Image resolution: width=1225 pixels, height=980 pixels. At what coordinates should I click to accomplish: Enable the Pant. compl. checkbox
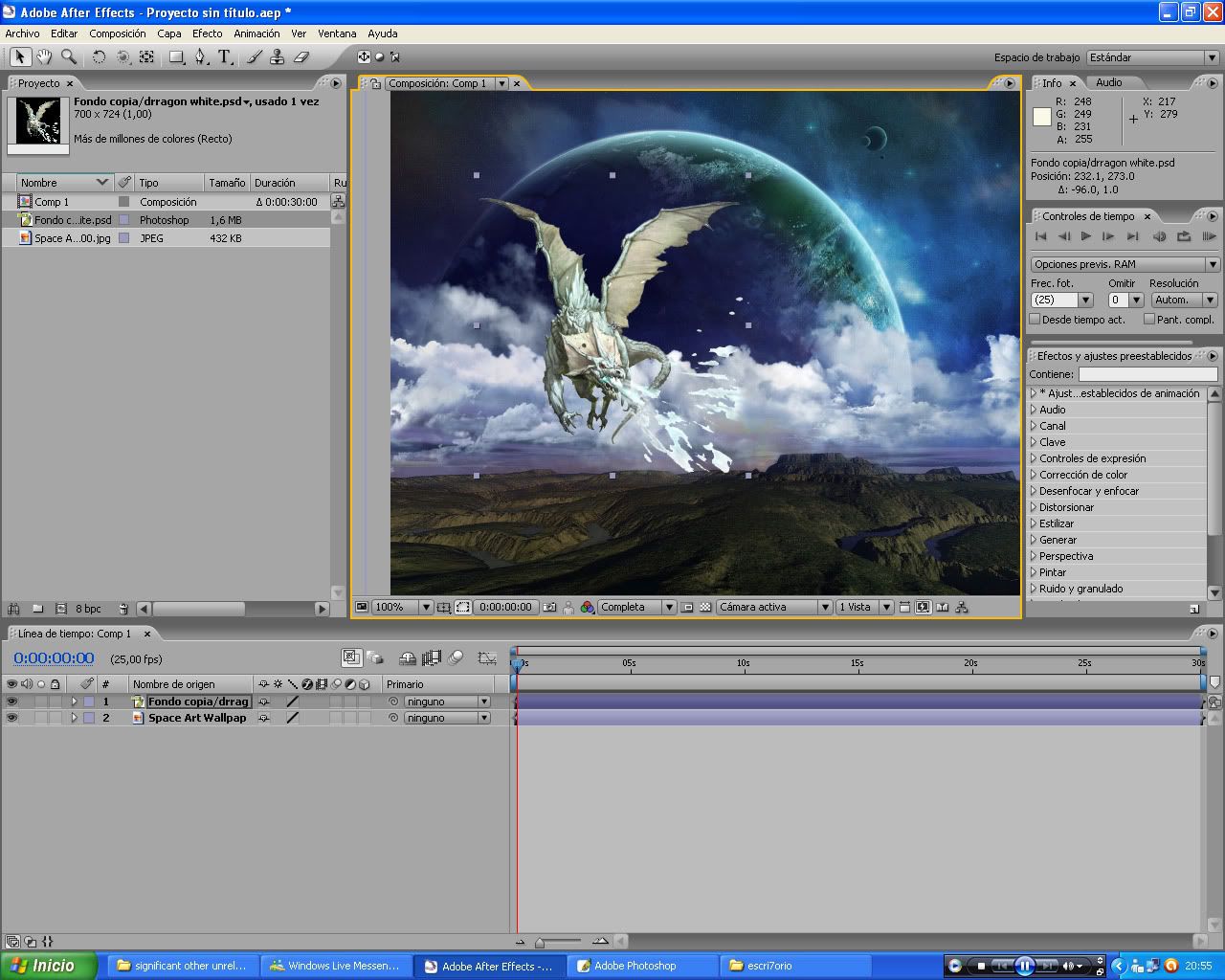pyautogui.click(x=1148, y=320)
